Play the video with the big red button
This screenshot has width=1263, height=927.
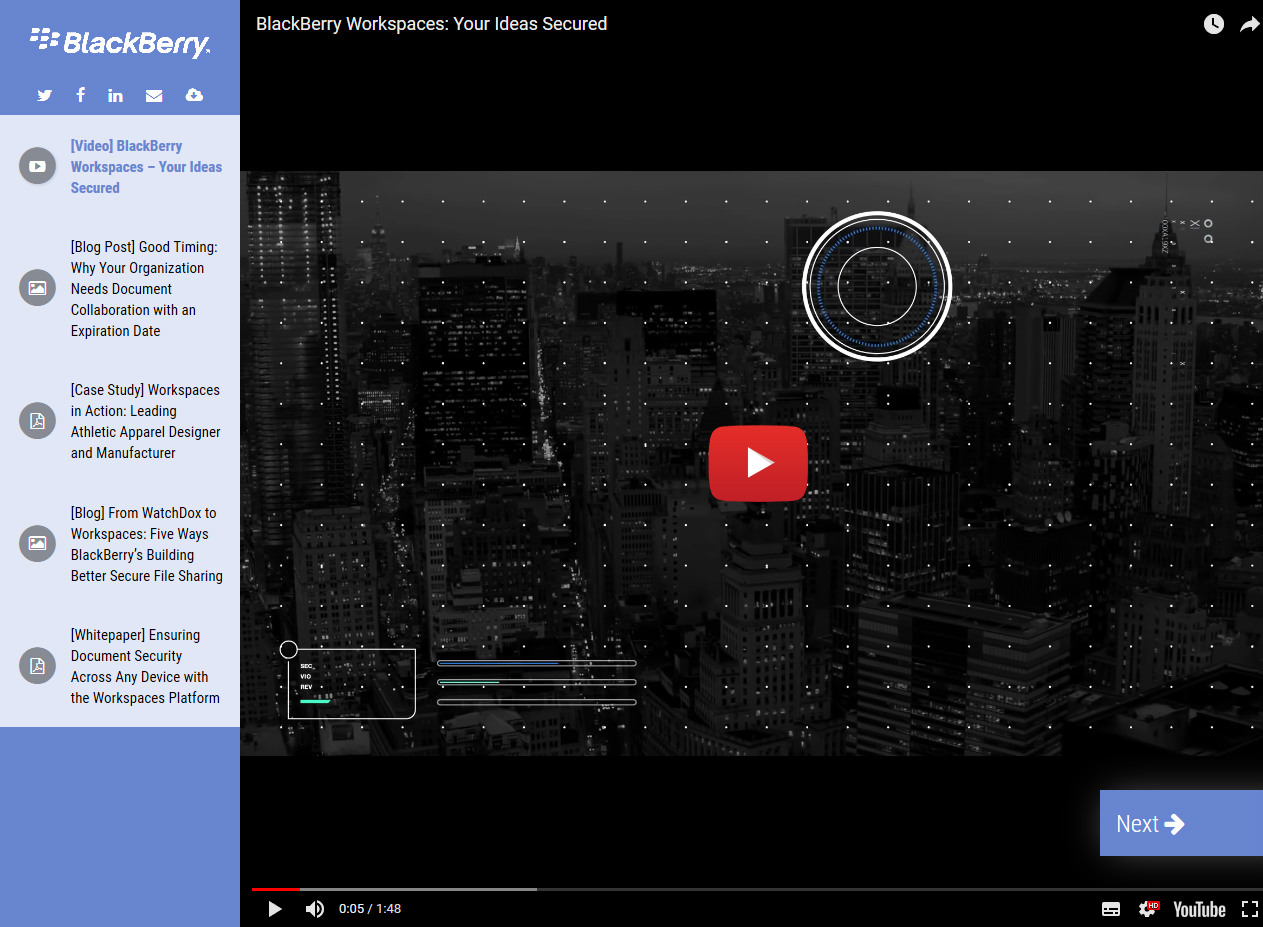(x=758, y=463)
